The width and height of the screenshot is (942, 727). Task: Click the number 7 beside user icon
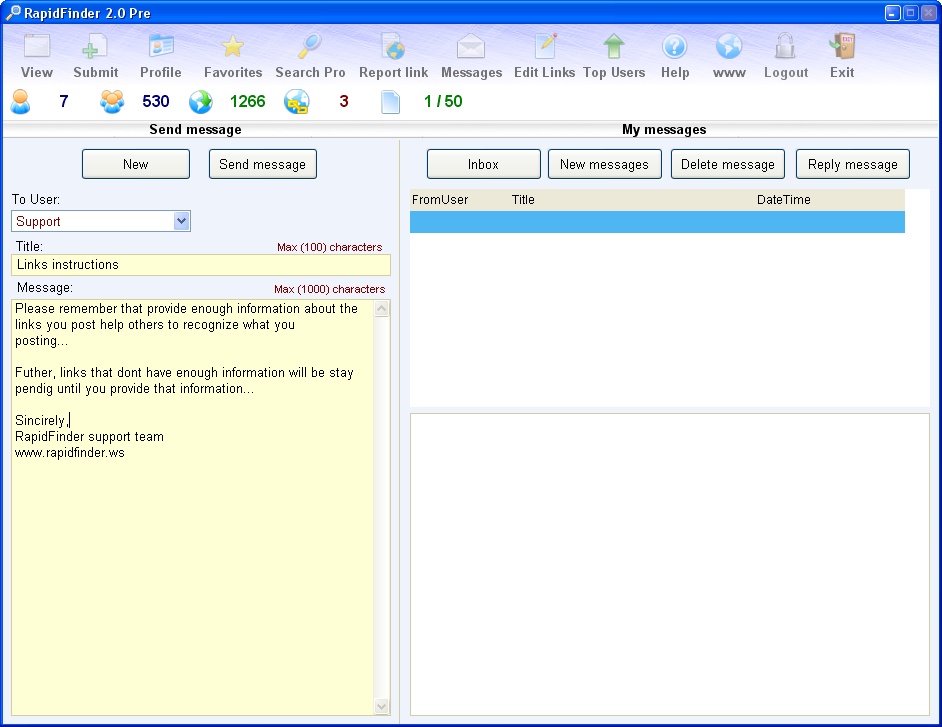(64, 101)
